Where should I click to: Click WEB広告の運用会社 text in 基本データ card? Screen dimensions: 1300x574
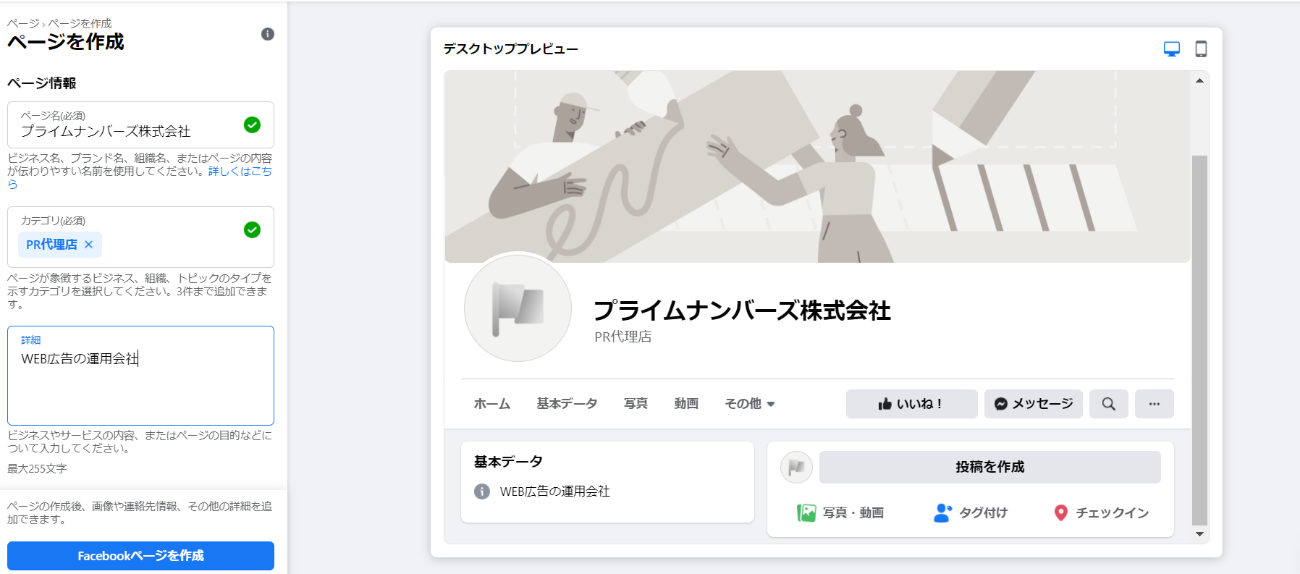(555, 492)
